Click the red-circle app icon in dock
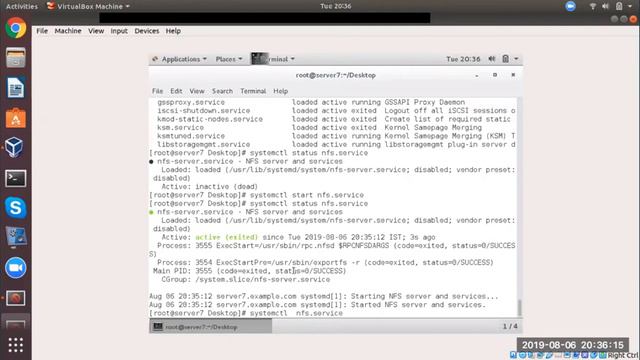This screenshot has height=360, width=640. tap(16, 298)
